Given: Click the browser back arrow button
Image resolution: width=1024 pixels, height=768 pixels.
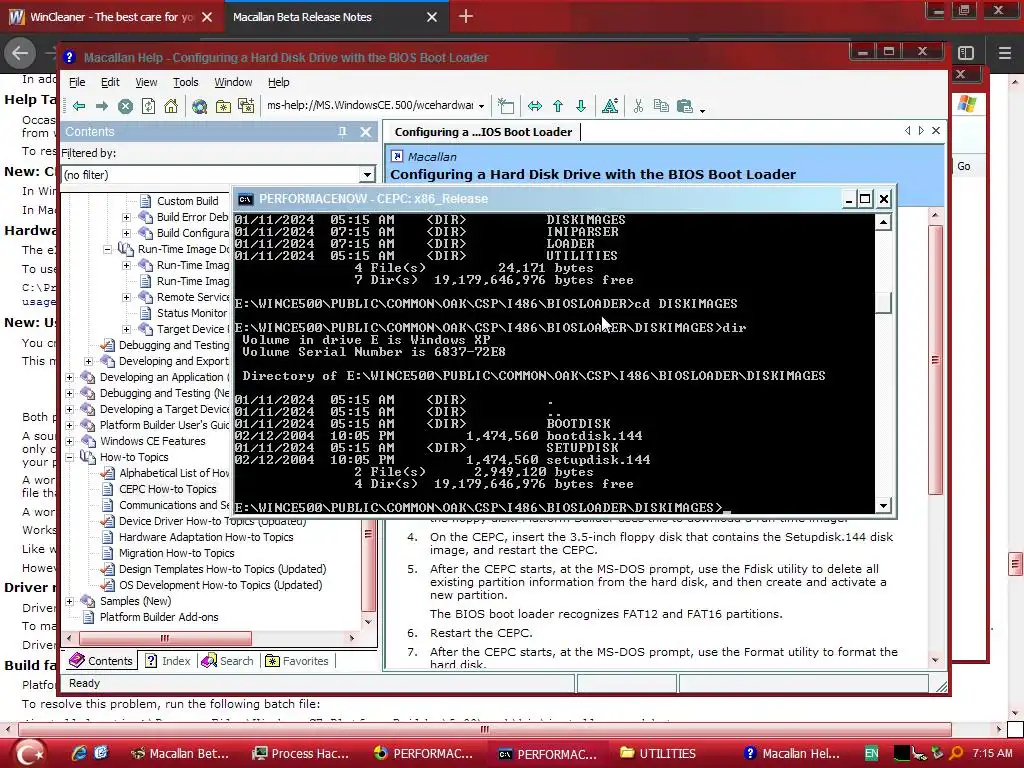Looking at the screenshot, I should coord(20,53).
